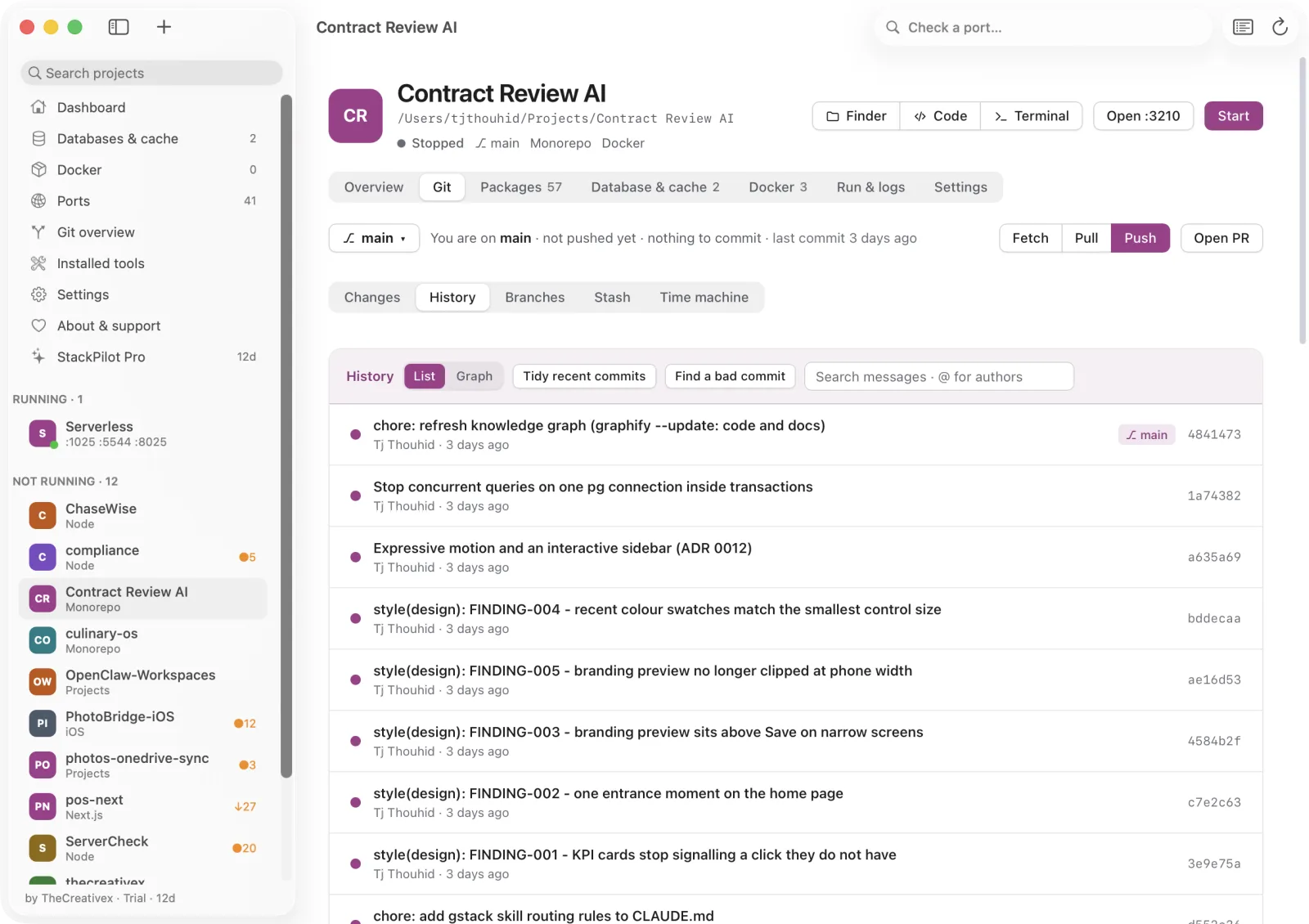Screen dimensions: 1309x924
Task: Switch history view to List
Action: pyautogui.click(x=424, y=376)
